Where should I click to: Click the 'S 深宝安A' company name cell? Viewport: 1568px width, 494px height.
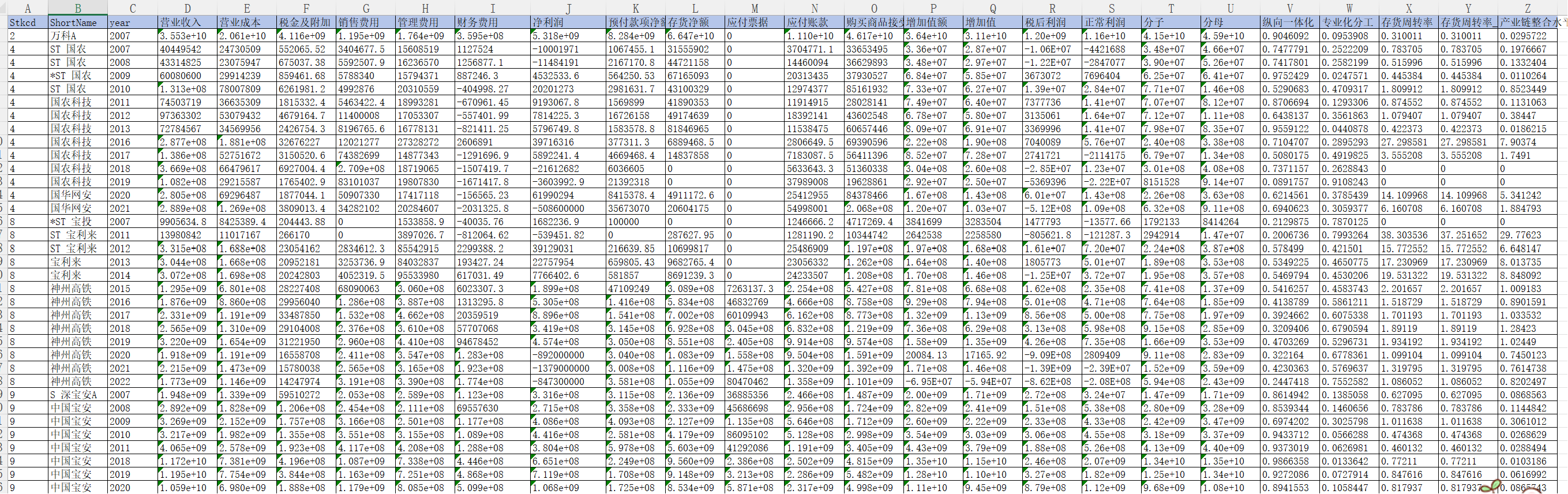[78, 395]
